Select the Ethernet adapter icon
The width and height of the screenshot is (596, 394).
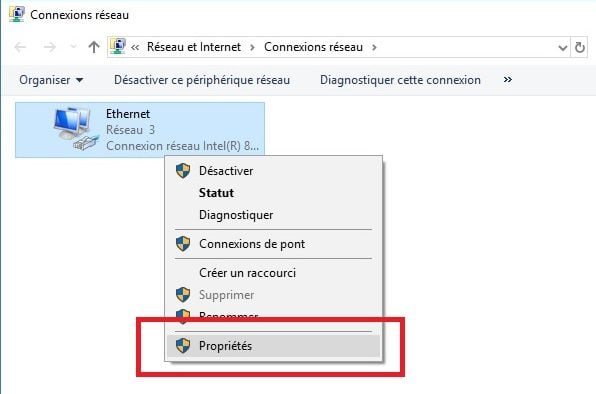76,129
